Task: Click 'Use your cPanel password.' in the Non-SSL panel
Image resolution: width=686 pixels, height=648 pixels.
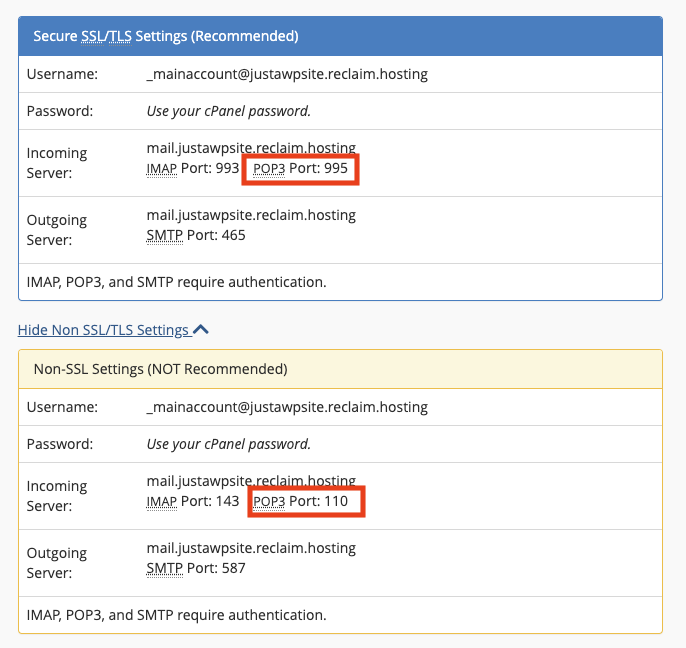Action: point(228,444)
